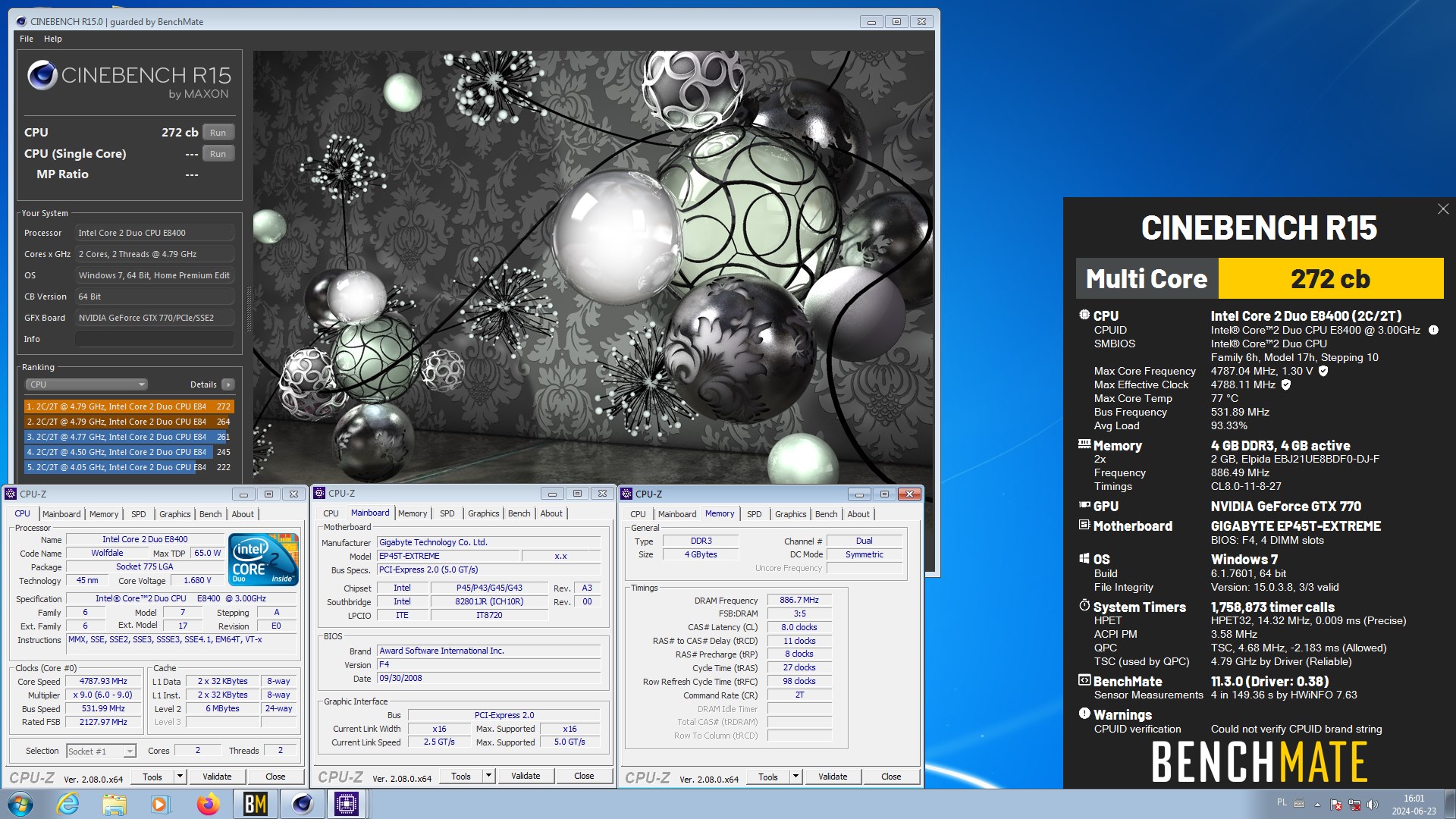Viewport: 1456px width, 819px height.
Task: Click Validate in middle CPU-Z window
Action: (526, 776)
